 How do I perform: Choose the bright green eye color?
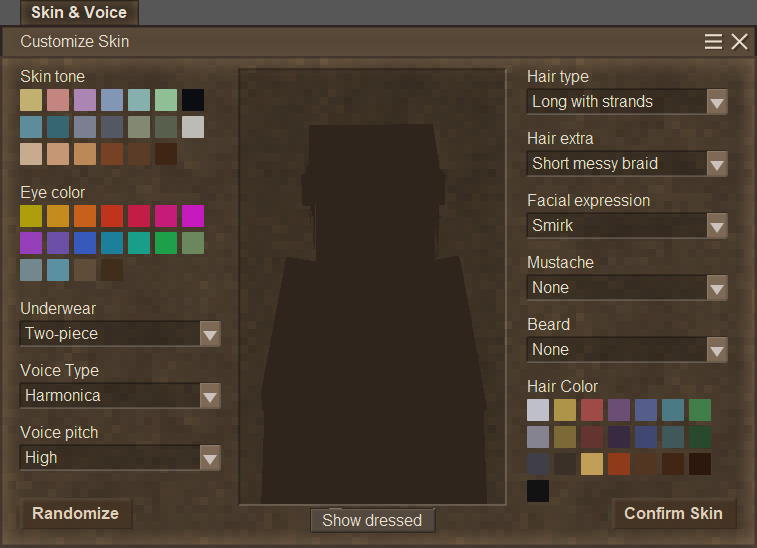tap(166, 243)
